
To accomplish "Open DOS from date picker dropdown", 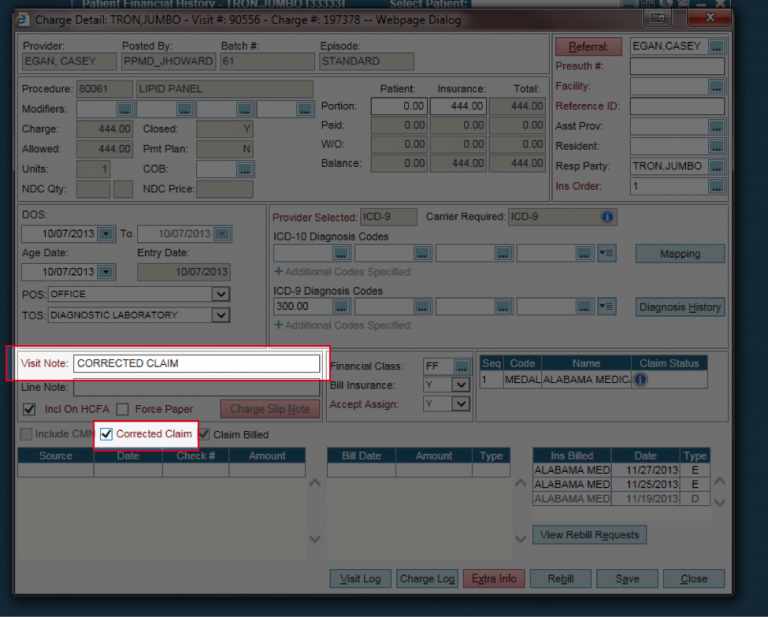I will click(x=106, y=234).
